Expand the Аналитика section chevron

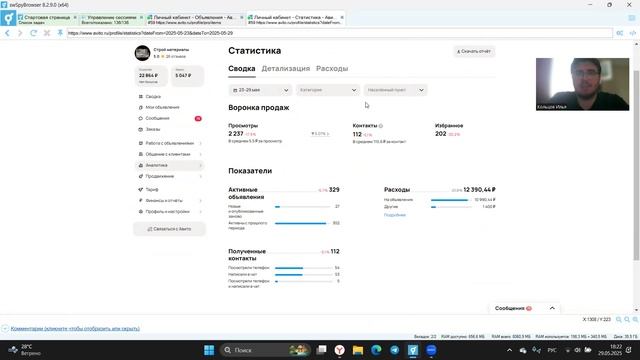click(200, 165)
